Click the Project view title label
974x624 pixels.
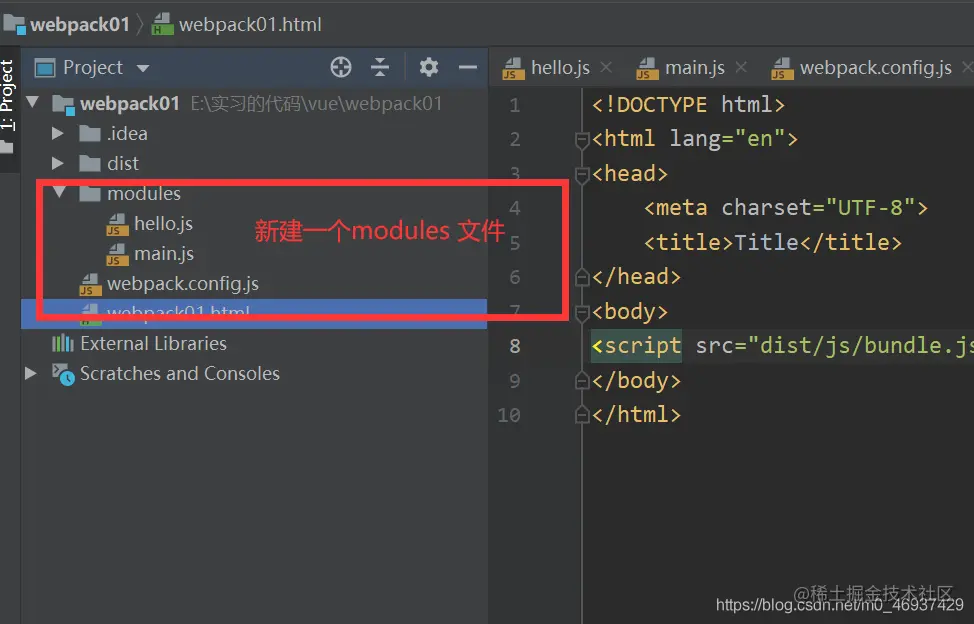[93, 67]
